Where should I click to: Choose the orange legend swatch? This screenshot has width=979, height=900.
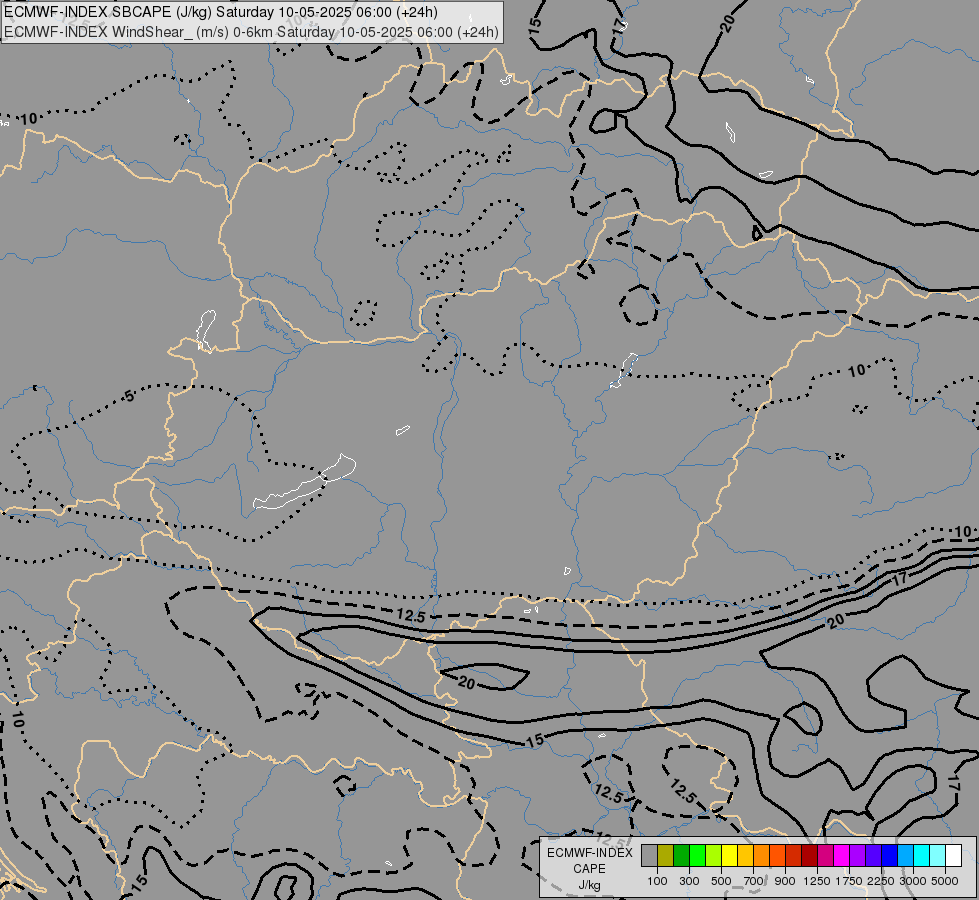762,856
